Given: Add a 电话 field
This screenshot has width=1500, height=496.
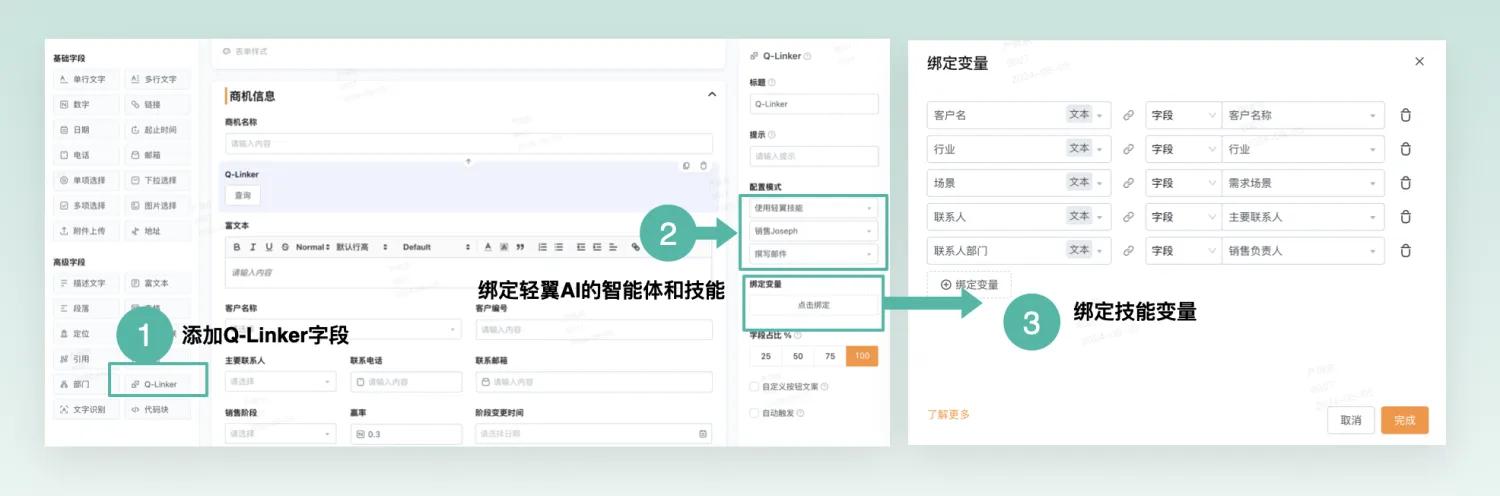Looking at the screenshot, I should pos(85,155).
